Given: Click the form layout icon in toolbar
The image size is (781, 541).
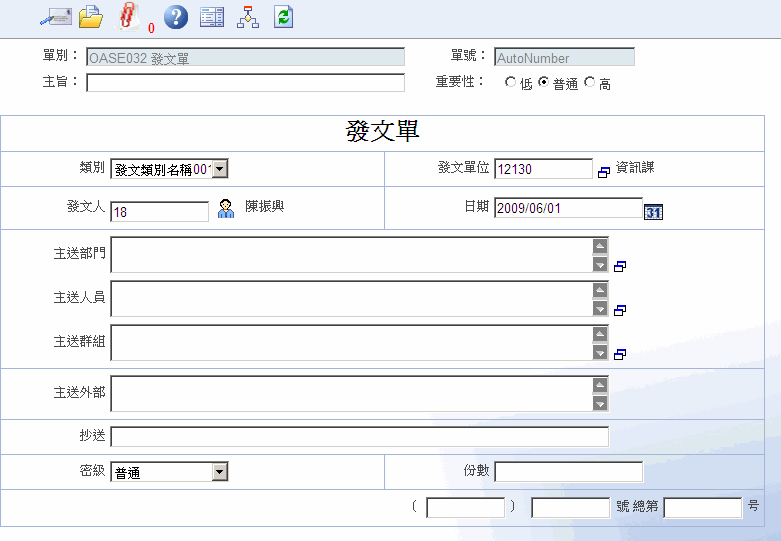Looking at the screenshot, I should point(212,16).
